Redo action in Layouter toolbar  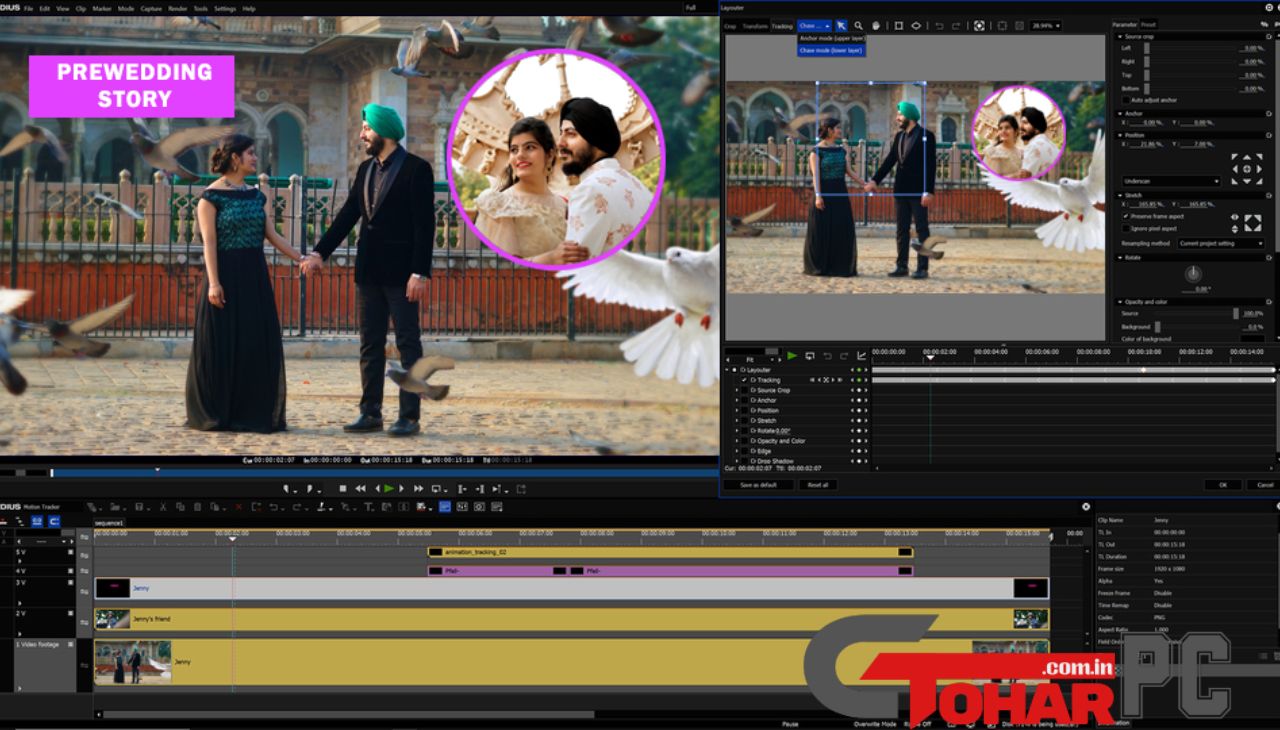click(957, 26)
